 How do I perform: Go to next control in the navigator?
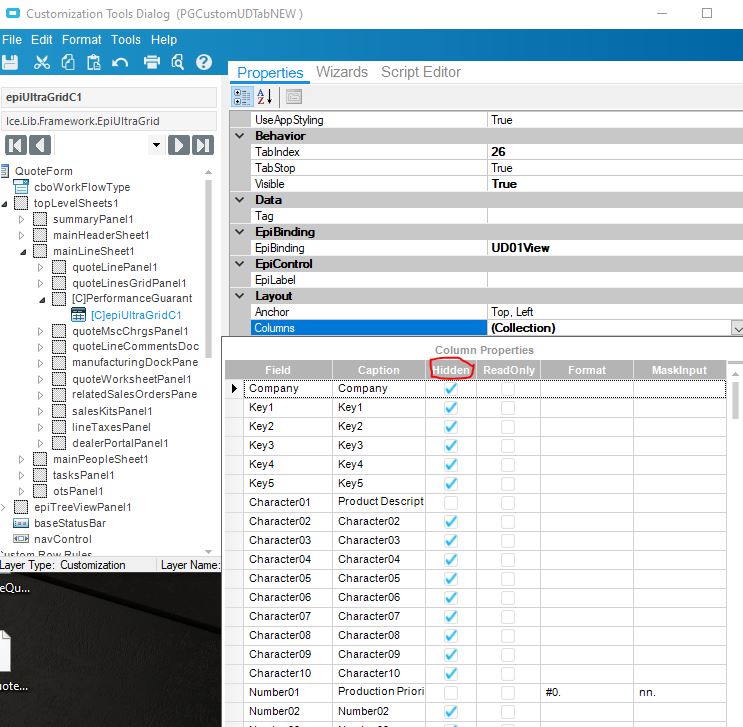click(x=179, y=145)
